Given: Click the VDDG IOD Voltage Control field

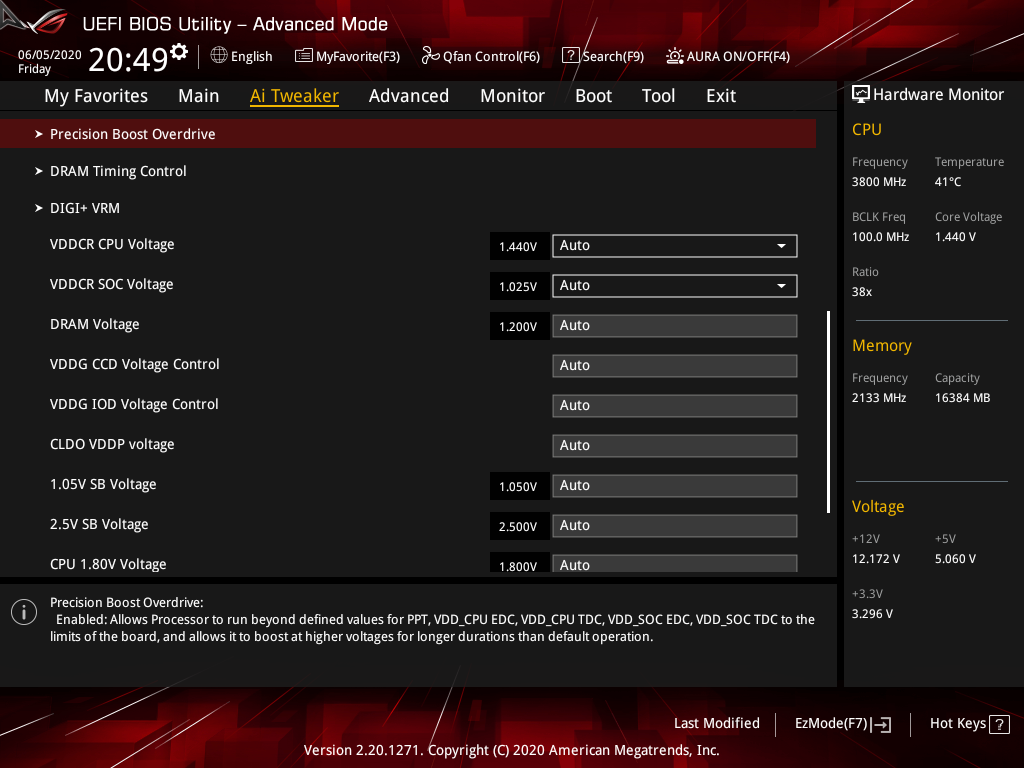Looking at the screenshot, I should click(x=675, y=406).
